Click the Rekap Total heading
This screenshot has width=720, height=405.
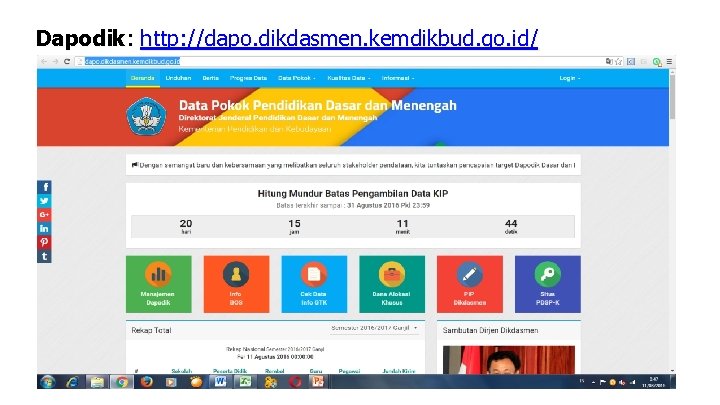[151, 330]
